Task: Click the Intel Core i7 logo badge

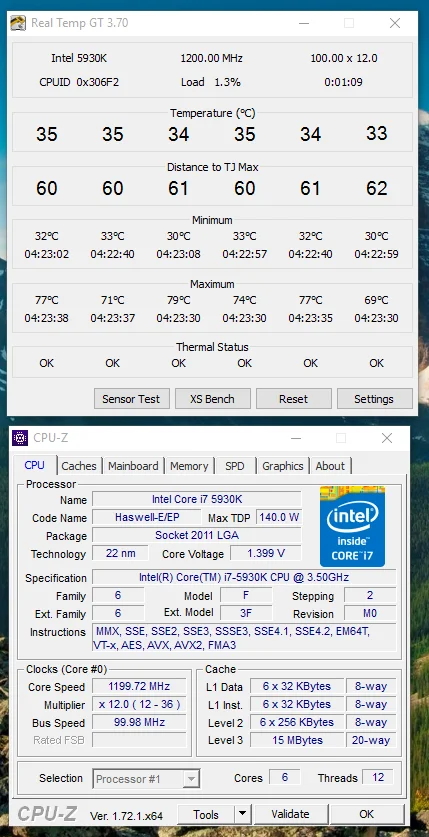Action: pyautogui.click(x=352, y=526)
